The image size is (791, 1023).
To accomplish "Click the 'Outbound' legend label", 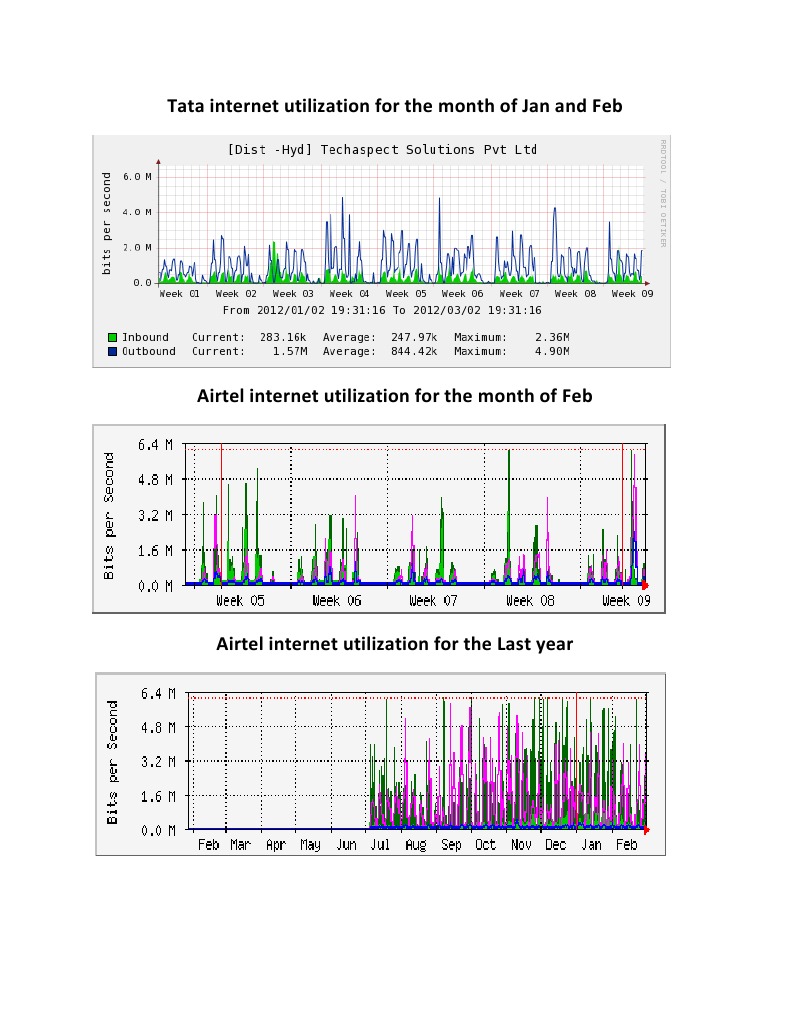I will pyautogui.click(x=149, y=351).
